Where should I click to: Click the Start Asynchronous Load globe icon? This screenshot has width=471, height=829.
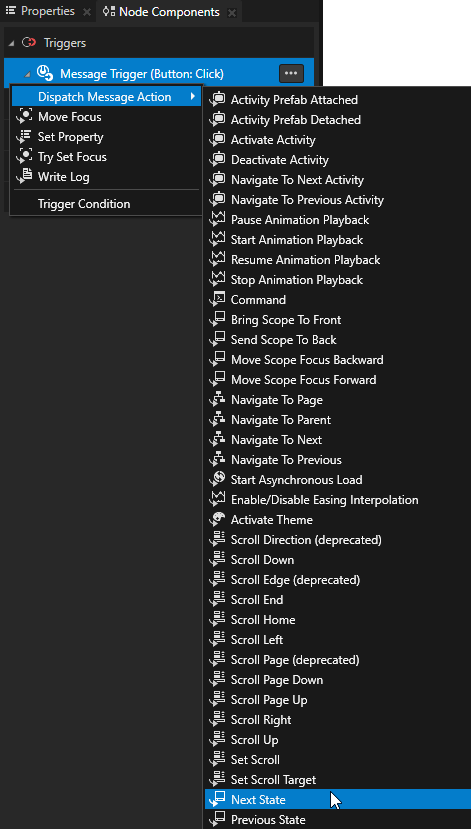217,480
